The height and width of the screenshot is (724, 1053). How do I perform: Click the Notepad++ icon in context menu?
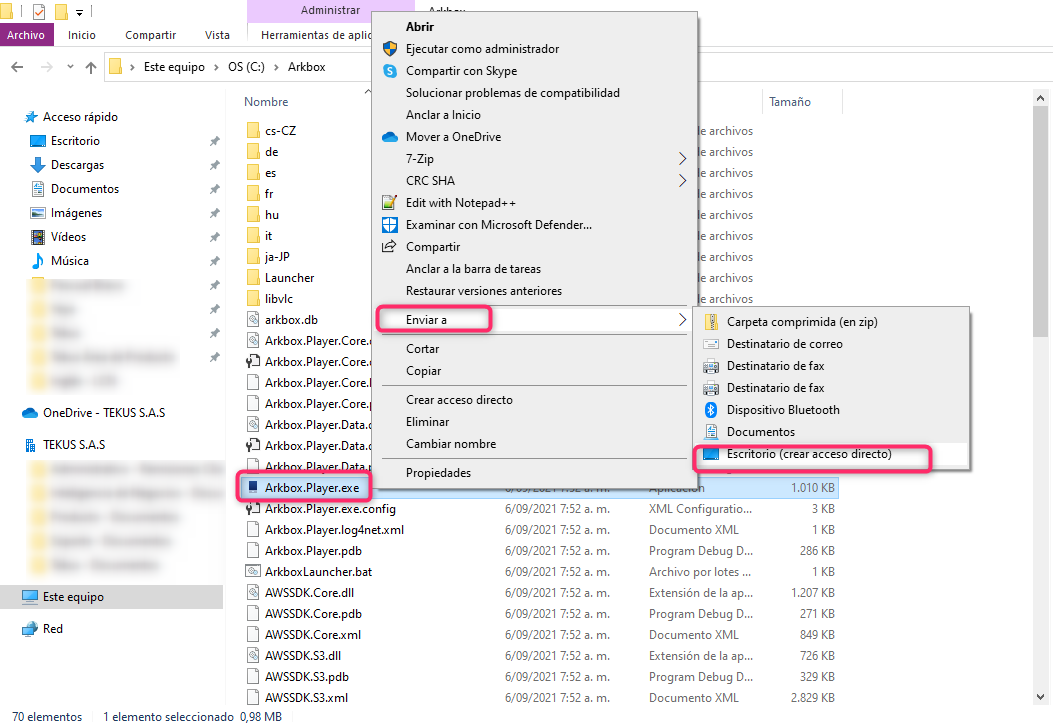(390, 203)
